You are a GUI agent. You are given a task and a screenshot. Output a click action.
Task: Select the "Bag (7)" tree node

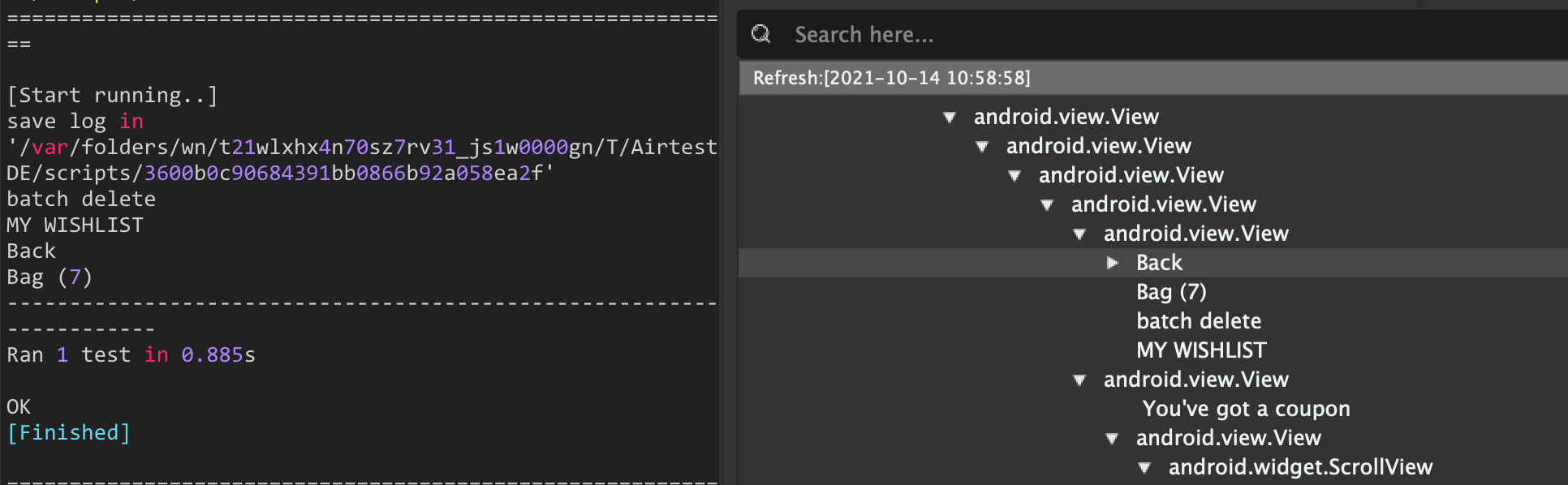[x=1171, y=292]
